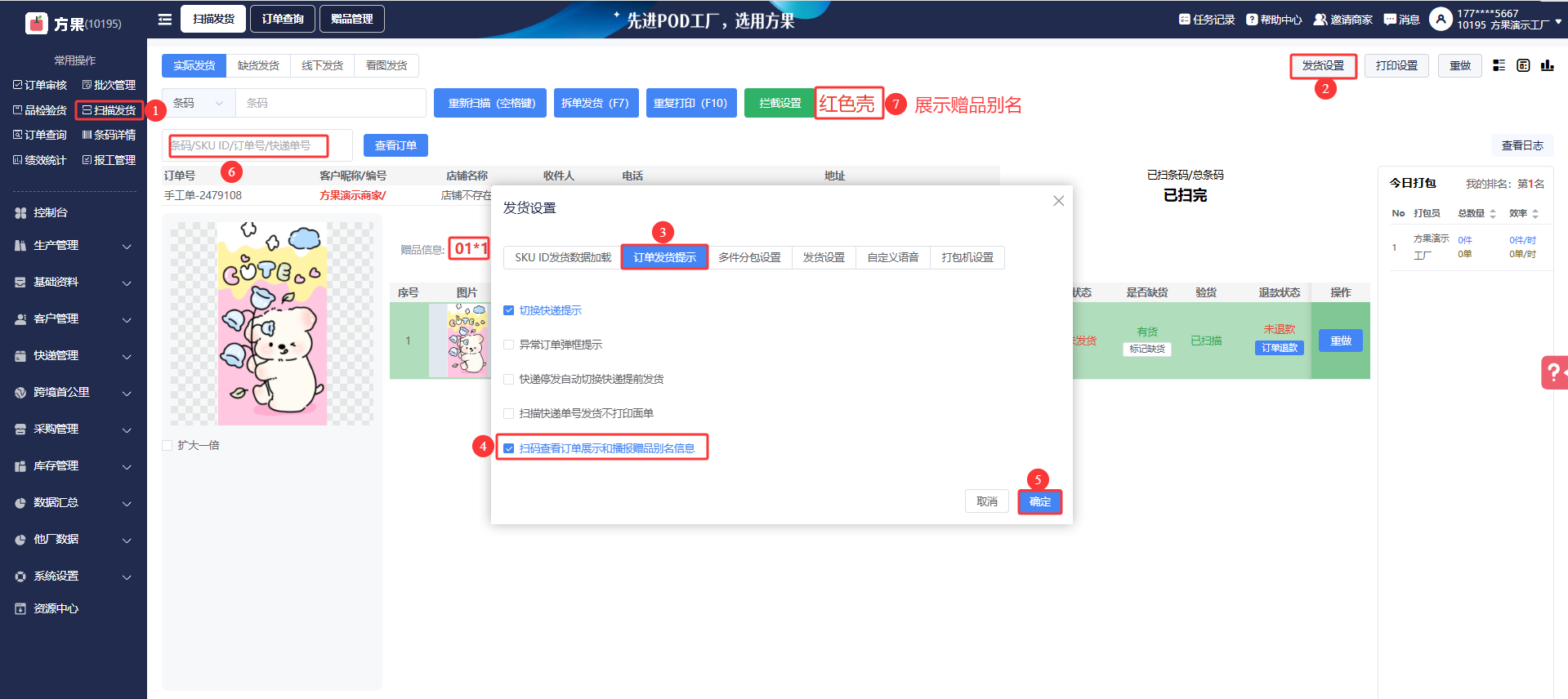The image size is (1568, 699).
Task: Click the 资源中心 icon
Action: click(20, 608)
